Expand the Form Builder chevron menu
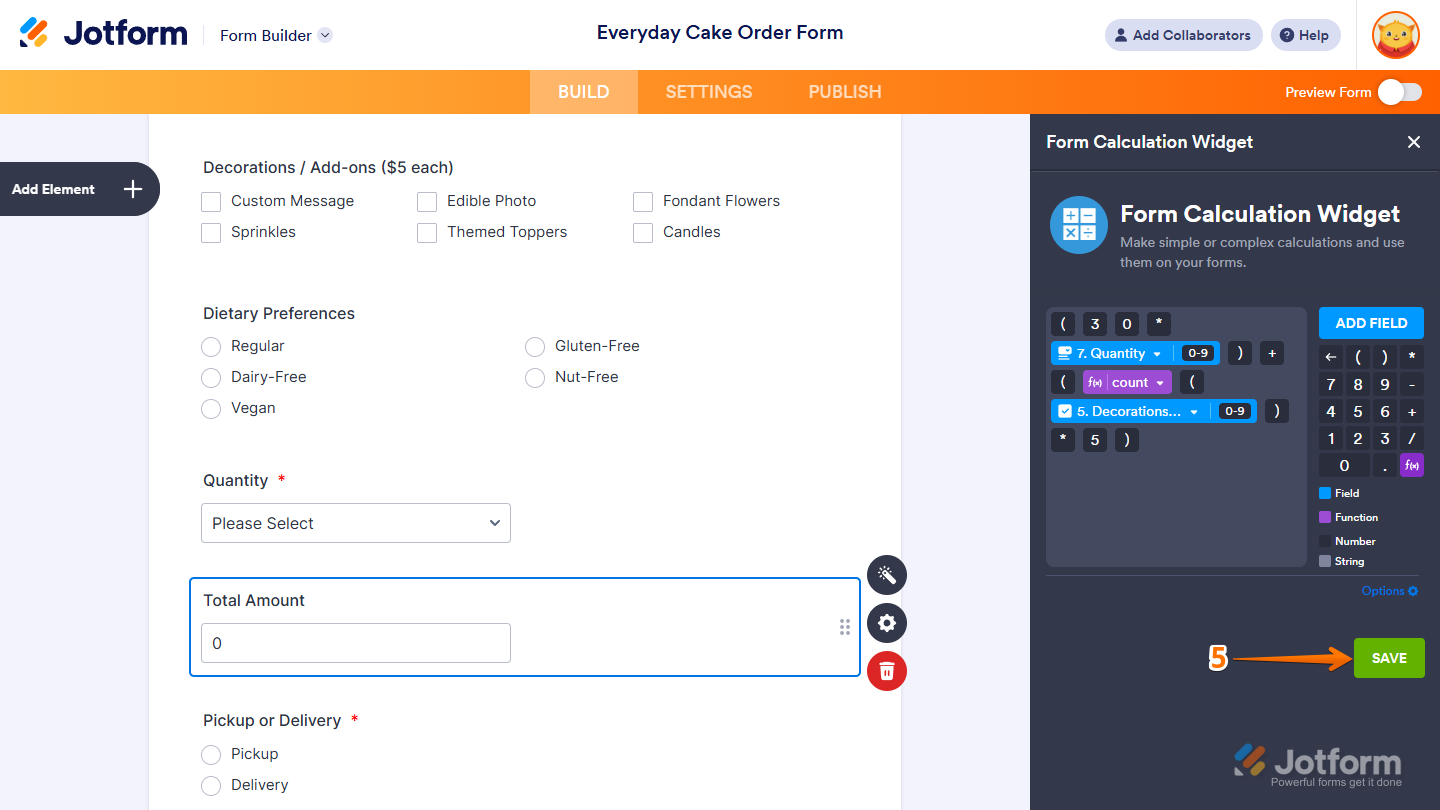This screenshot has width=1440, height=810. [324, 35]
